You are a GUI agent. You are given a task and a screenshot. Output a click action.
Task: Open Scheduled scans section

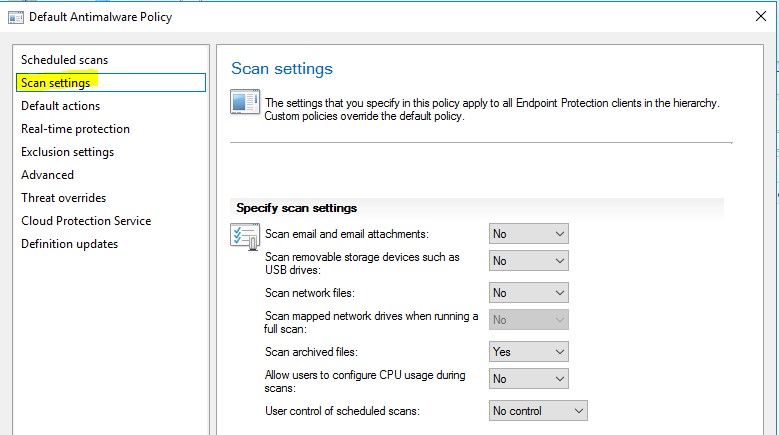click(64, 60)
